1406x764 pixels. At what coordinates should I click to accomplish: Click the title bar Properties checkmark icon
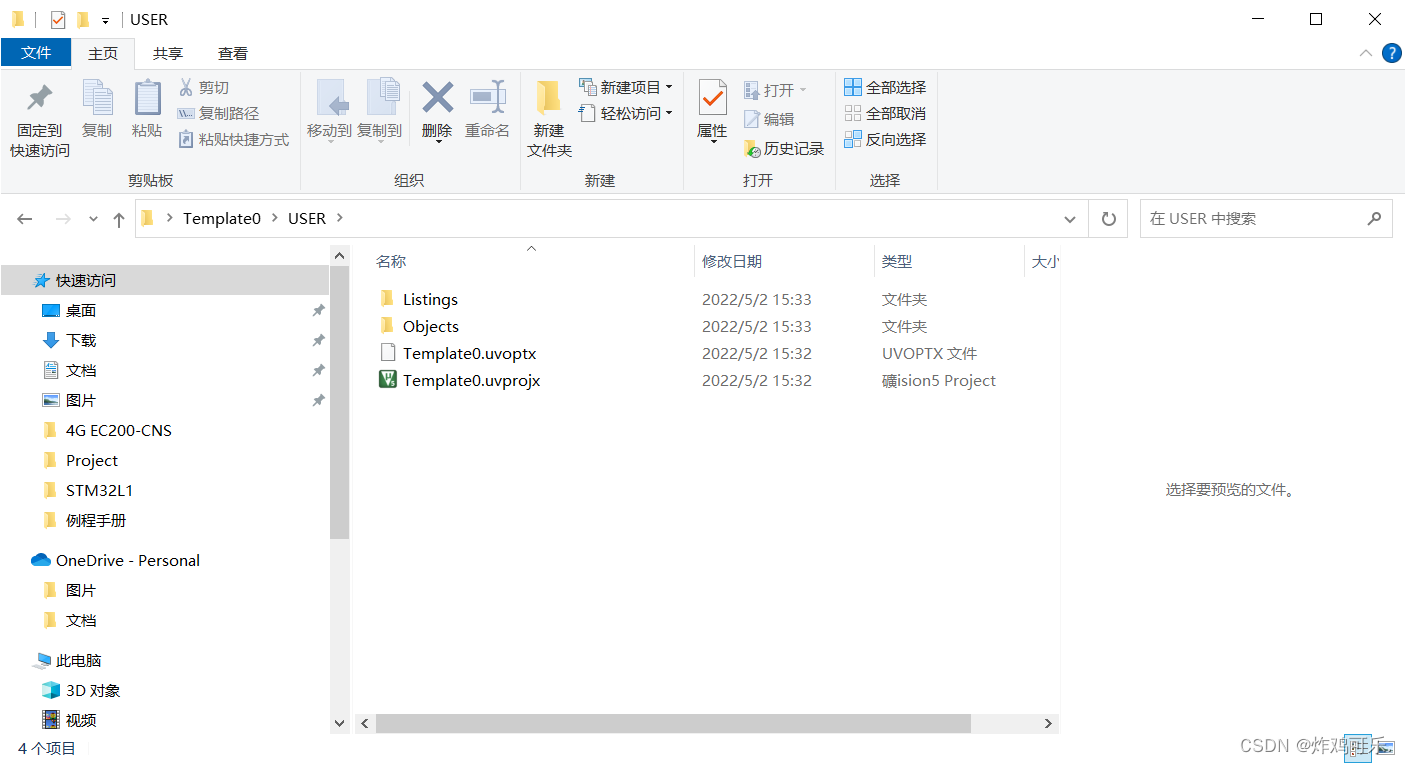click(x=58, y=19)
